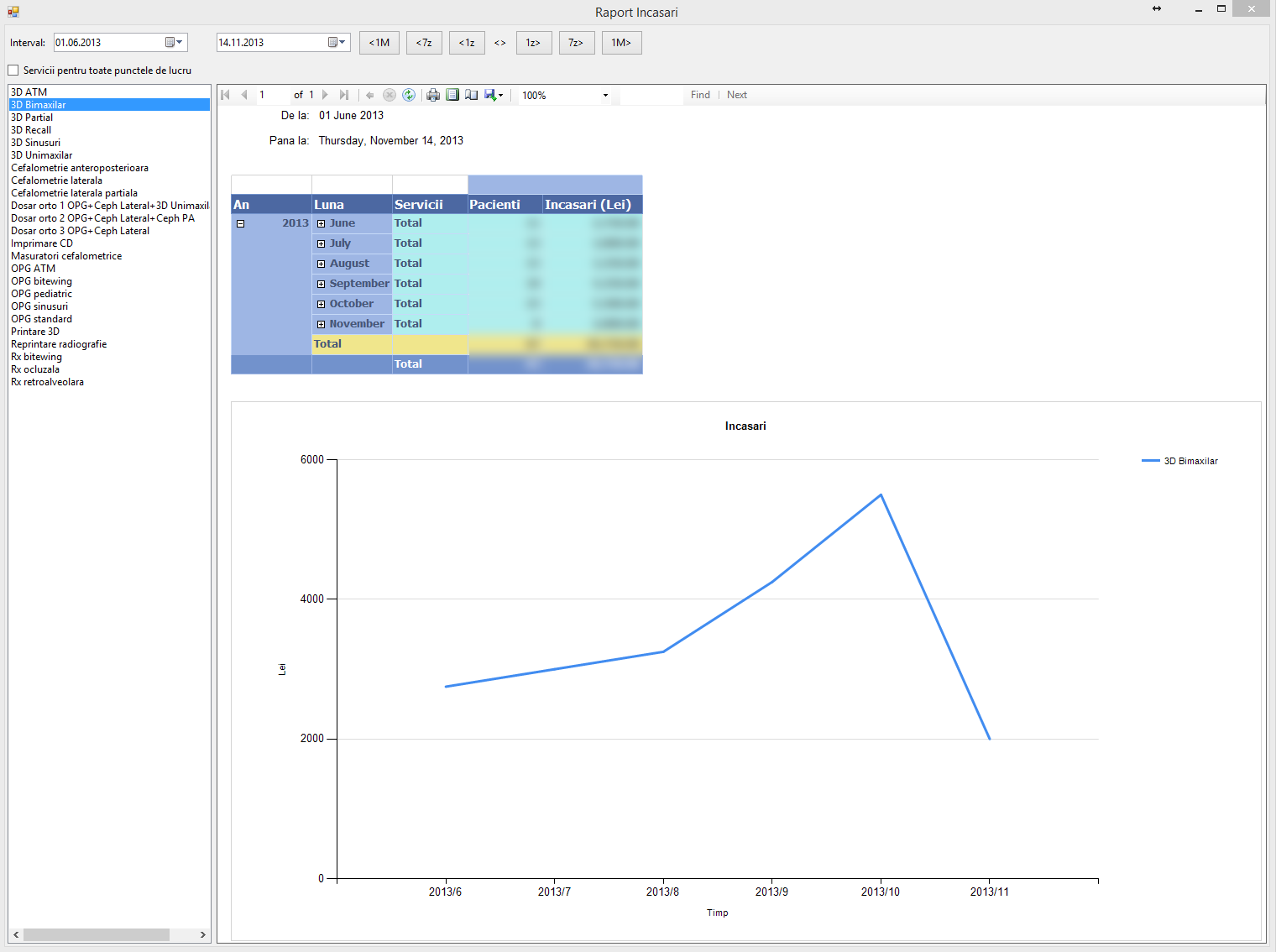Go to previous report page
The image size is (1276, 952).
click(244, 95)
